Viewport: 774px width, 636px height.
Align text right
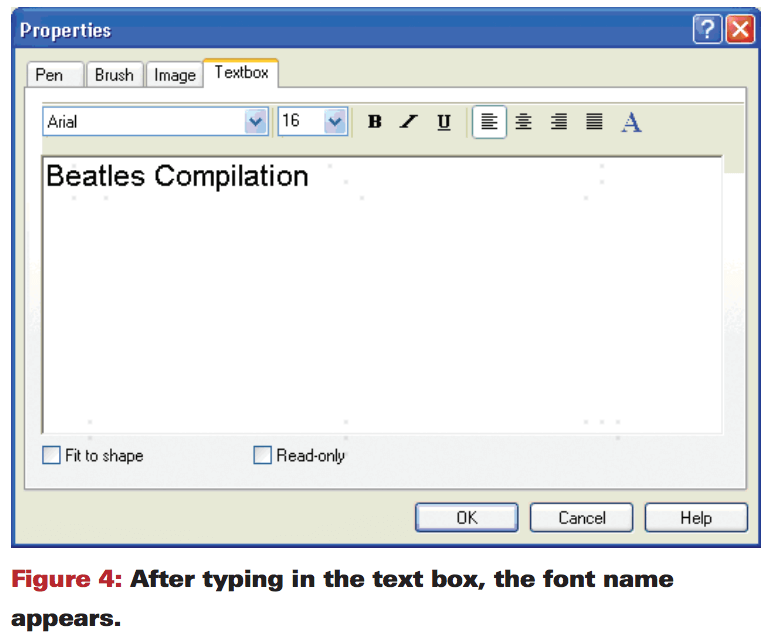[x=559, y=121]
